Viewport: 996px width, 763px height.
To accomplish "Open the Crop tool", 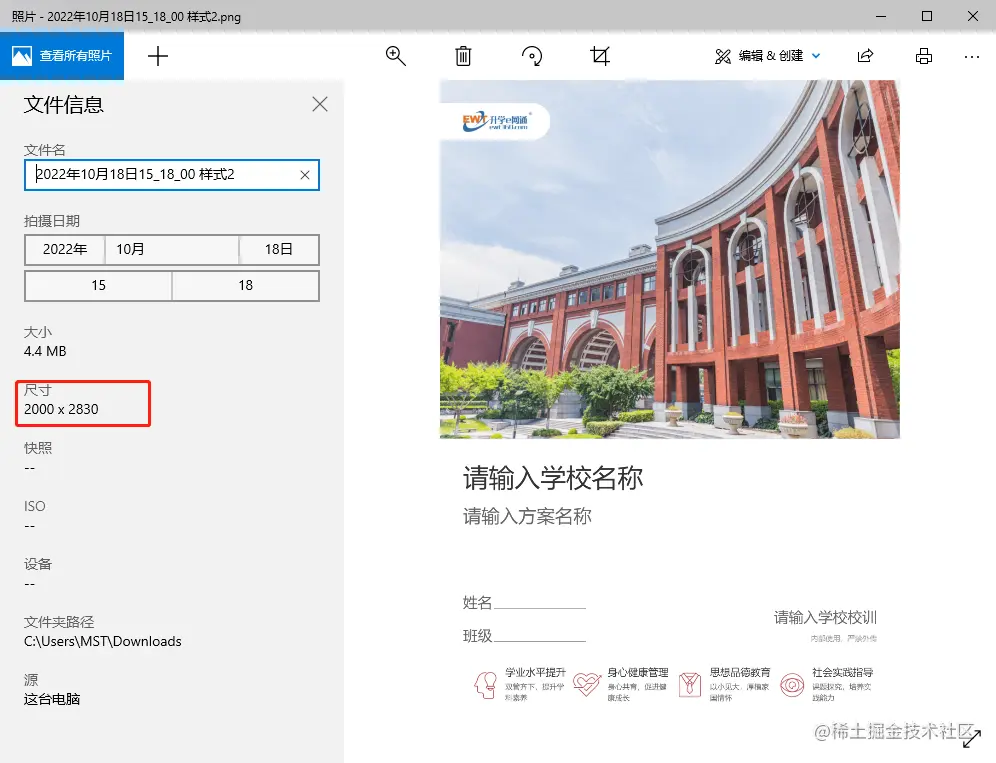I will pyautogui.click(x=599, y=56).
